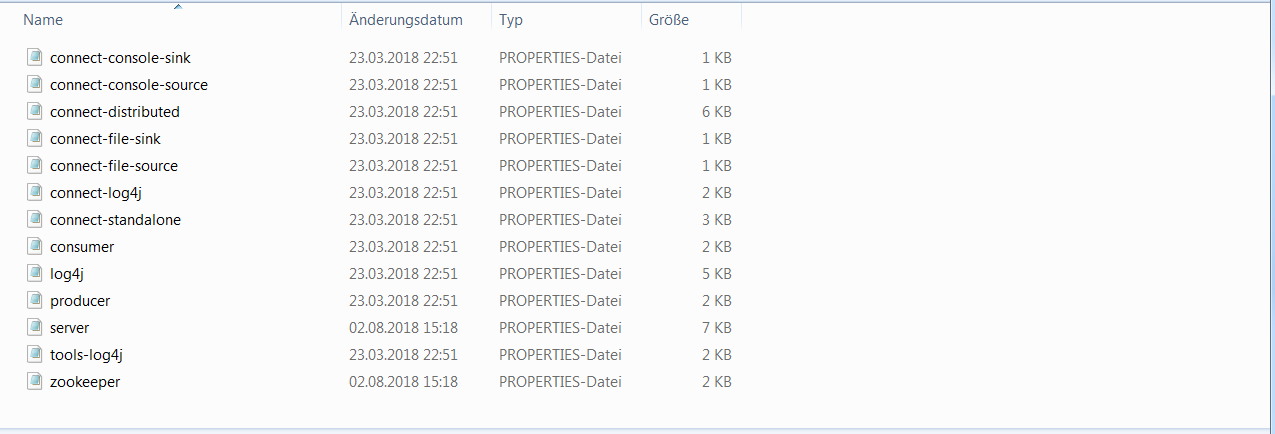Select the connect-console-source file name
1275x434 pixels.
tap(129, 84)
